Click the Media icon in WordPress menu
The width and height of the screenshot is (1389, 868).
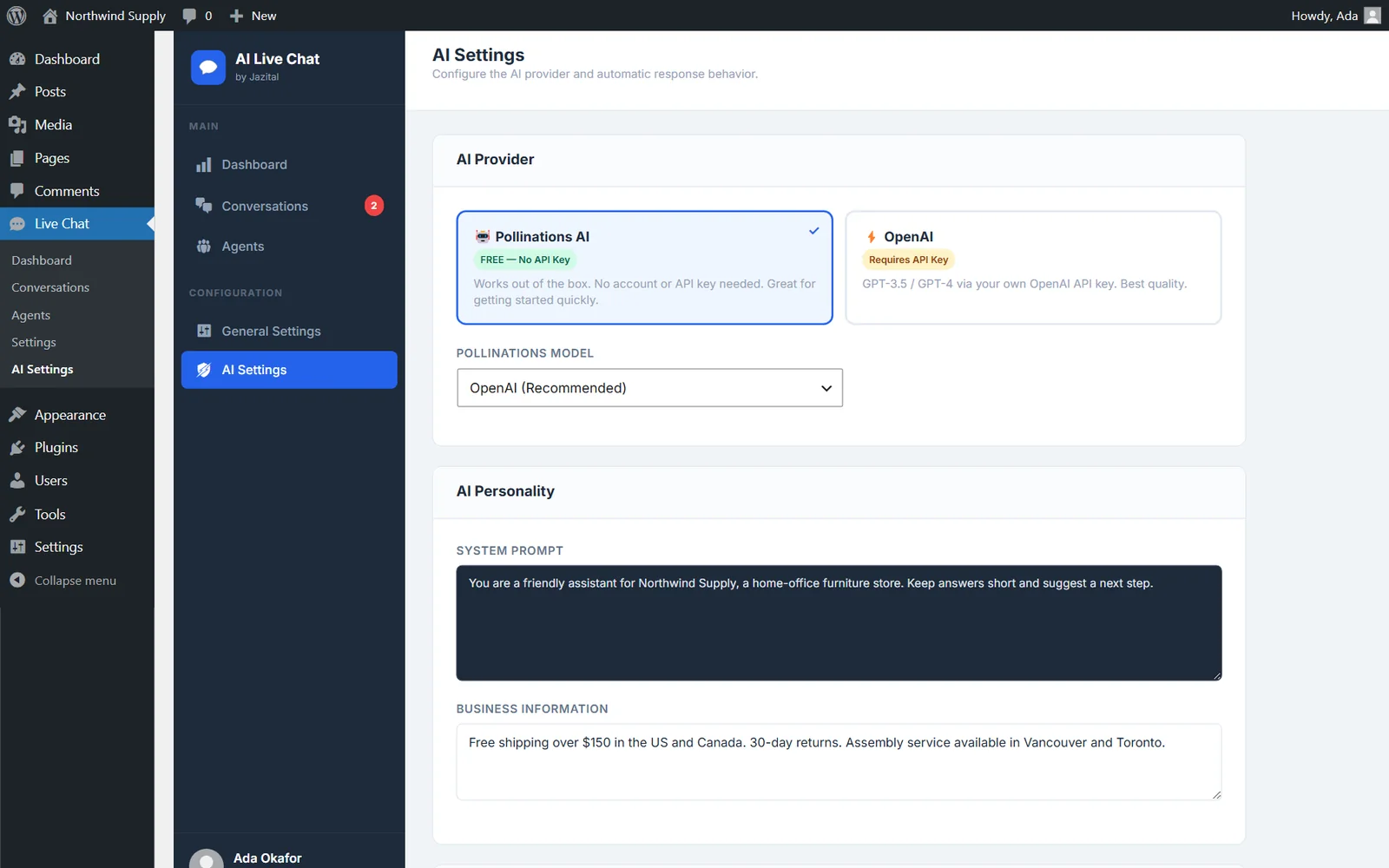17,125
